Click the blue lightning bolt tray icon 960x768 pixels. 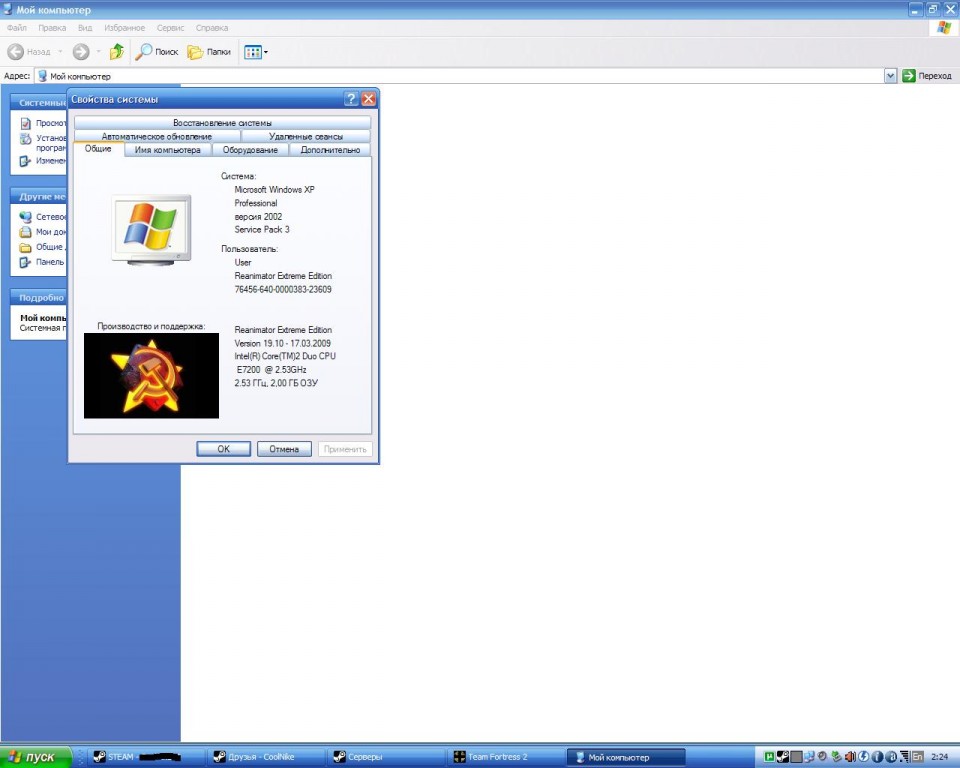863,757
